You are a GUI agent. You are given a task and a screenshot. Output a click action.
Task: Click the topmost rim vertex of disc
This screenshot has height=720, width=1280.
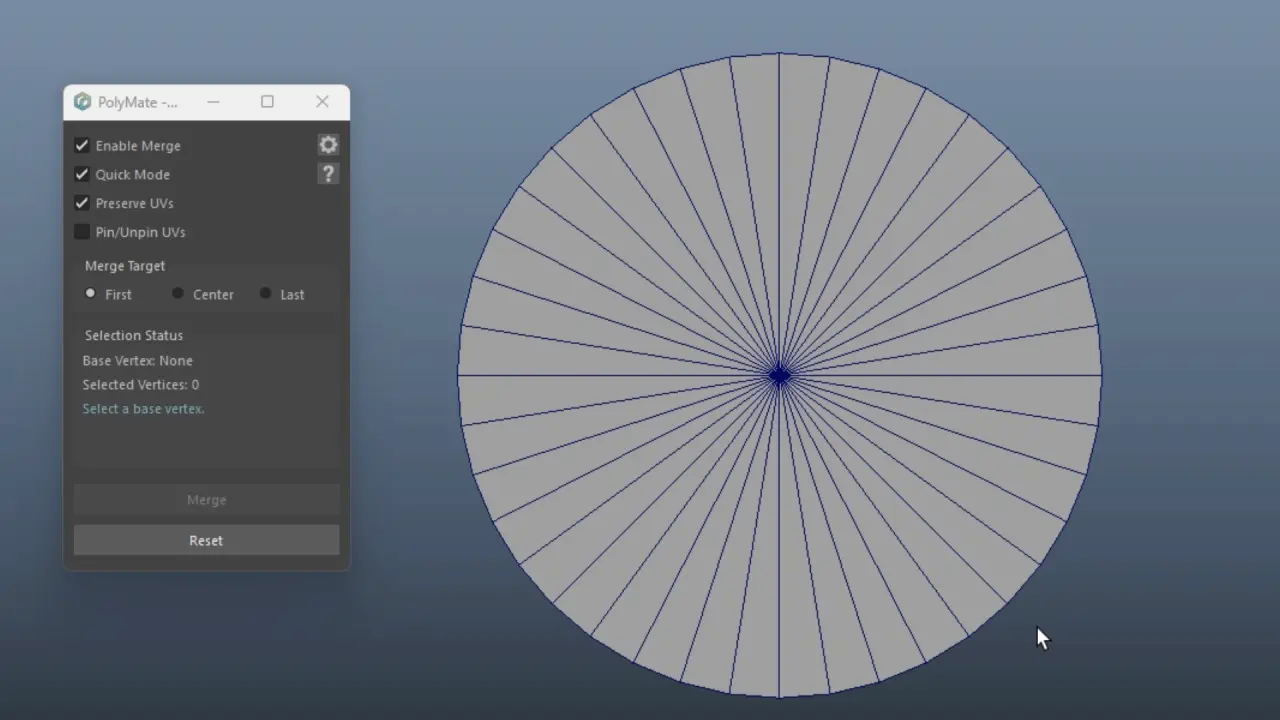tap(780, 54)
